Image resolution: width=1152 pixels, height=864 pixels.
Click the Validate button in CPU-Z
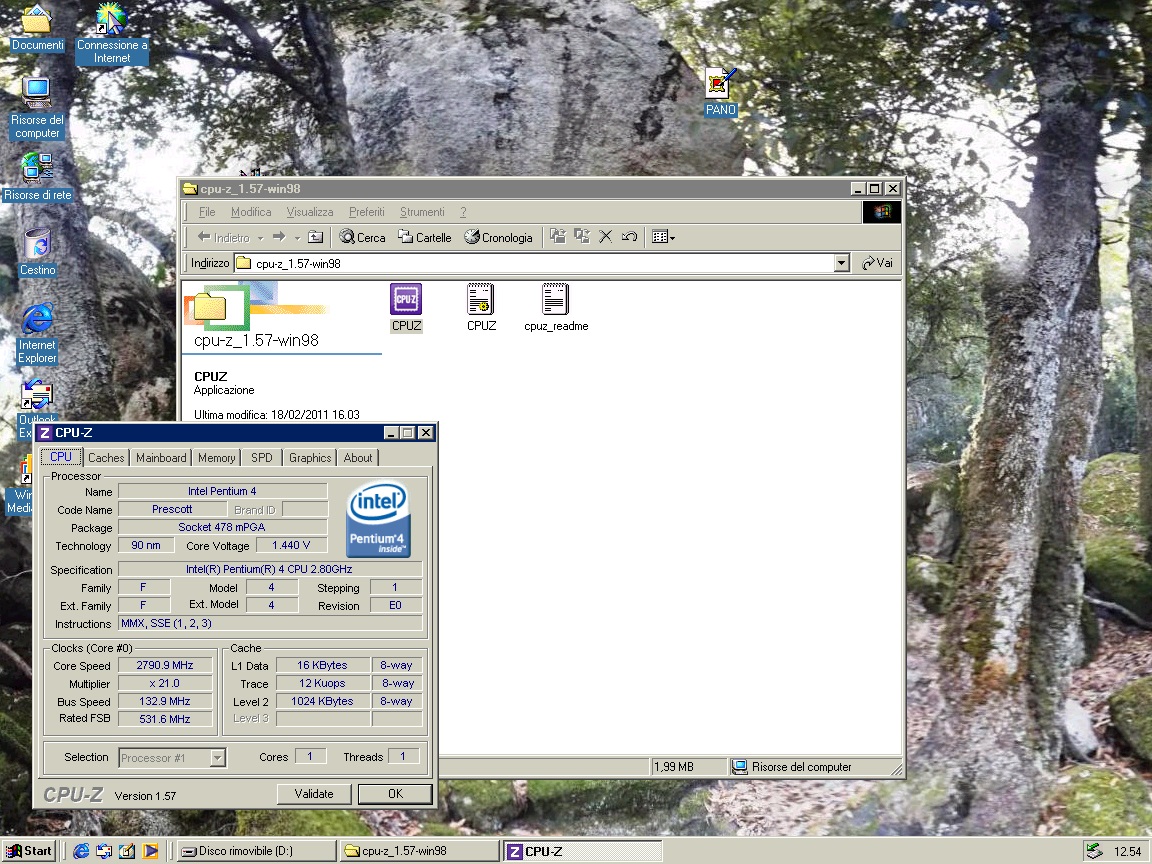point(314,793)
